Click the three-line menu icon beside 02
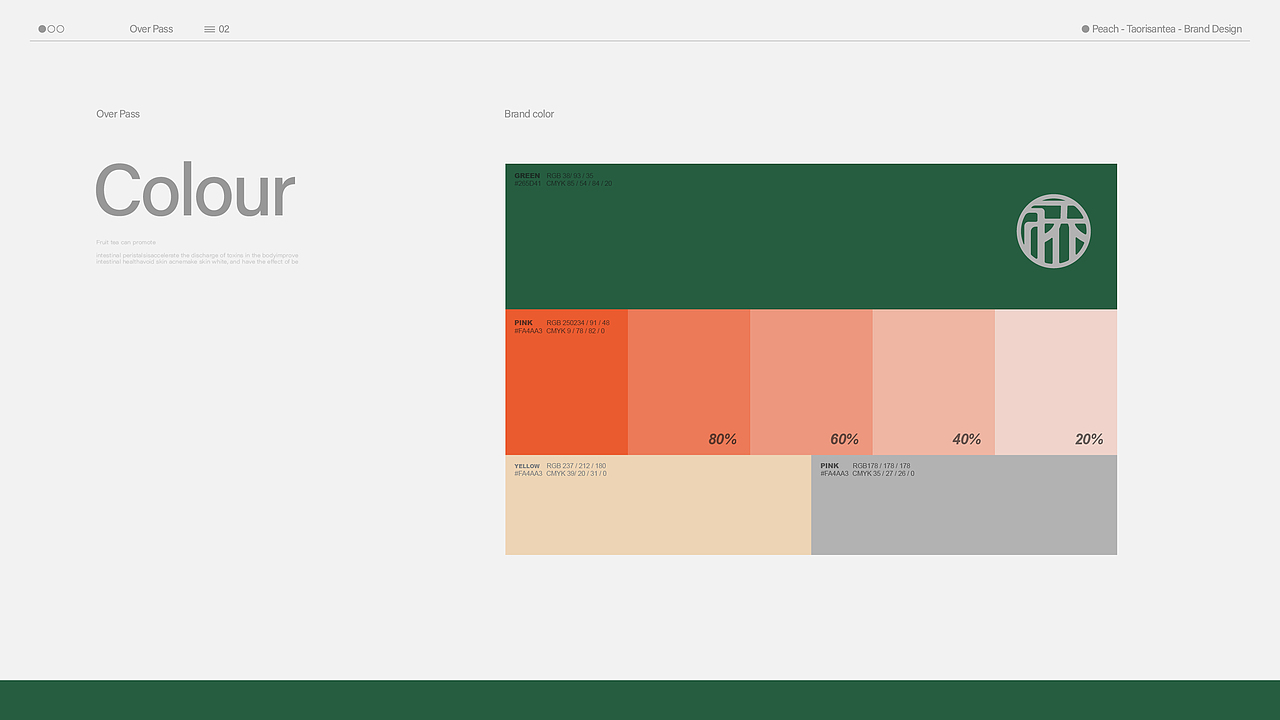 (209, 29)
